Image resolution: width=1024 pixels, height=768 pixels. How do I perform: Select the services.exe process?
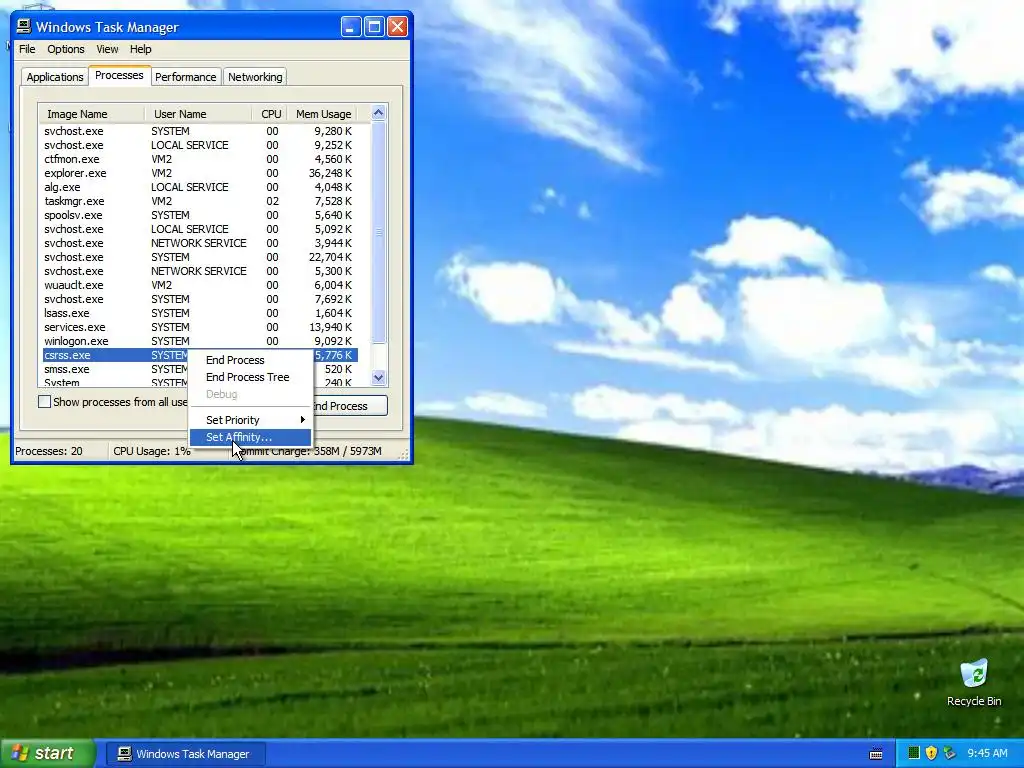[x=199, y=327]
